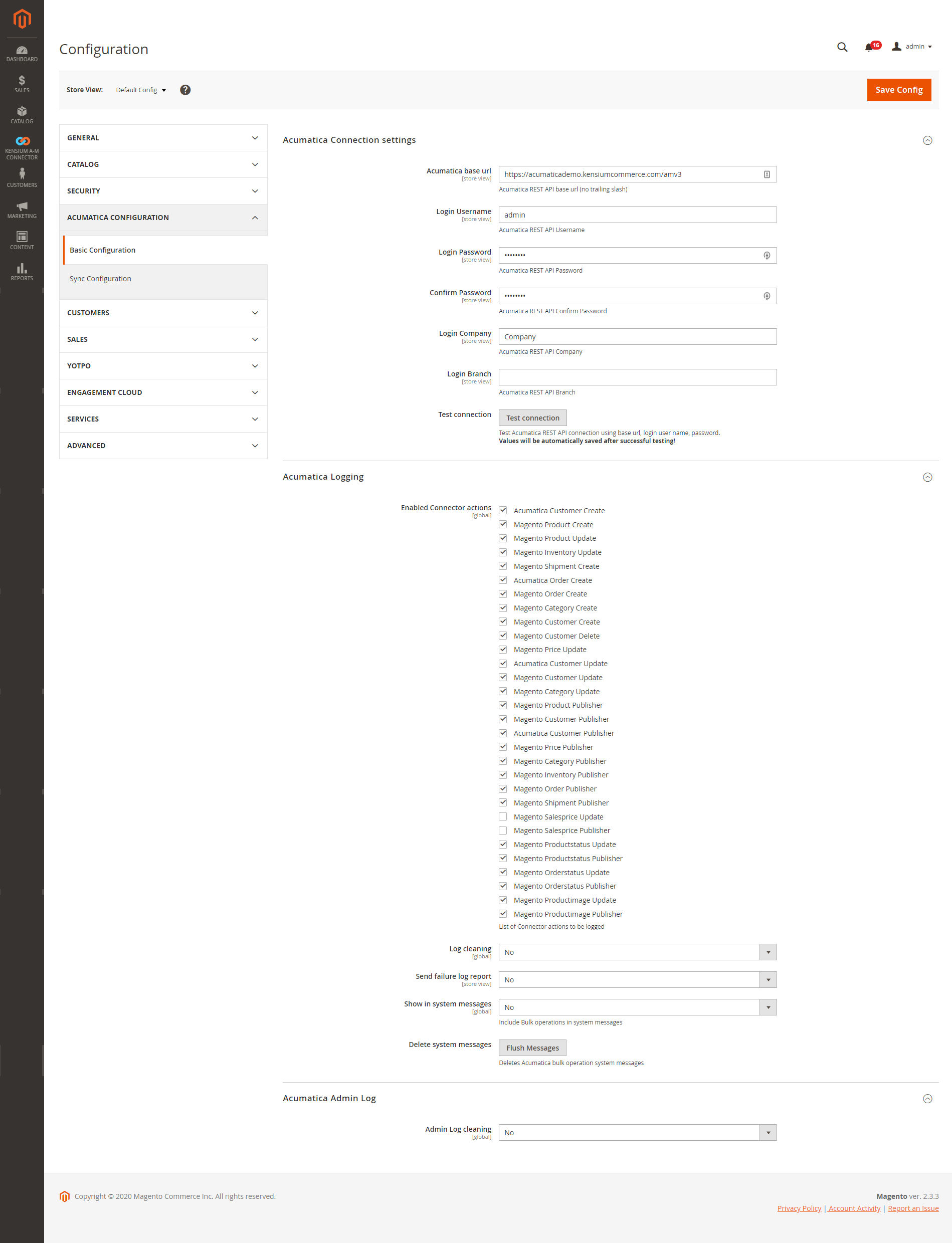Uncheck Magento Price Update logging
952x1243 pixels.
coord(503,651)
